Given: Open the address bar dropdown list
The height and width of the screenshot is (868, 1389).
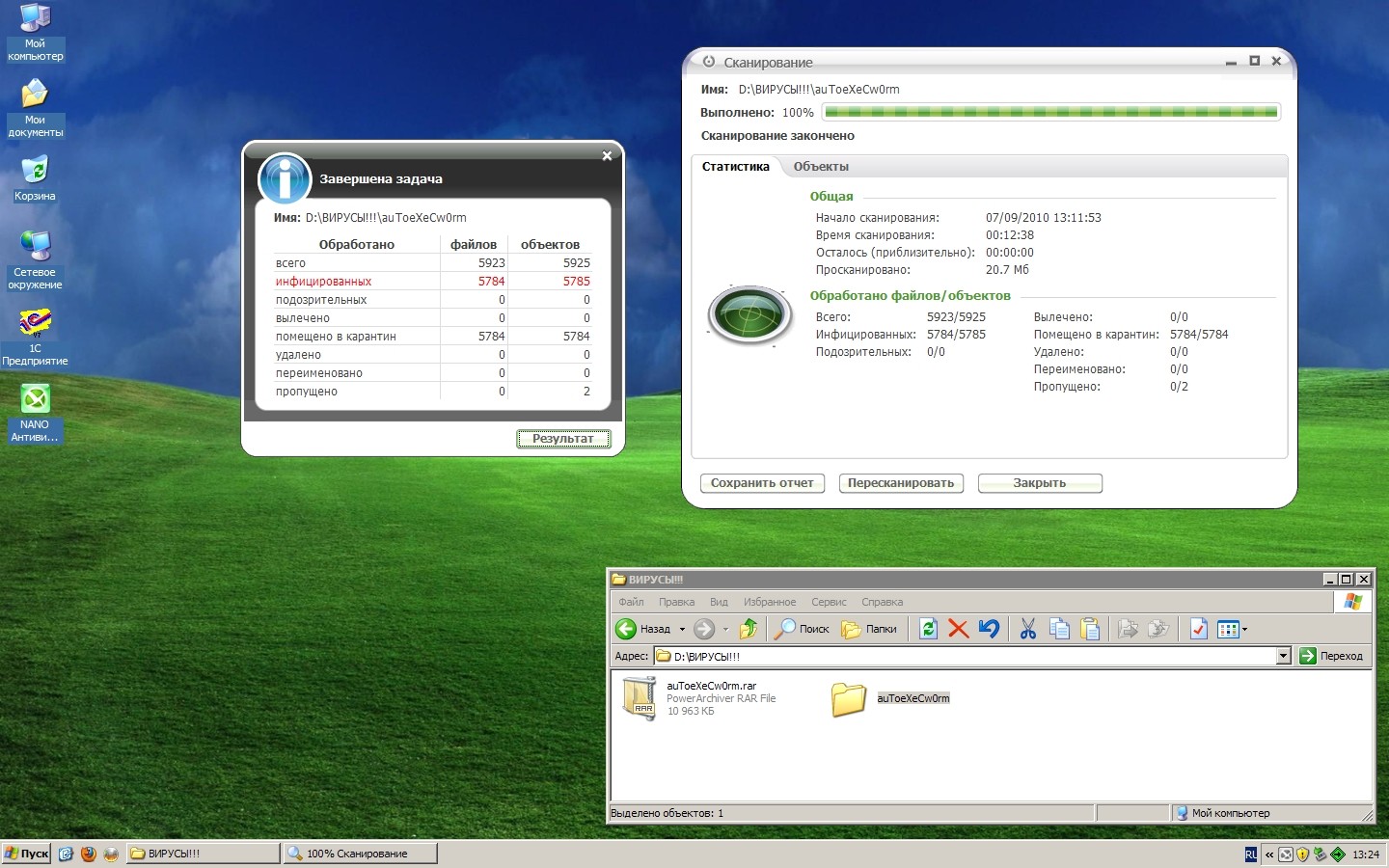Looking at the screenshot, I should pyautogui.click(x=1283, y=656).
